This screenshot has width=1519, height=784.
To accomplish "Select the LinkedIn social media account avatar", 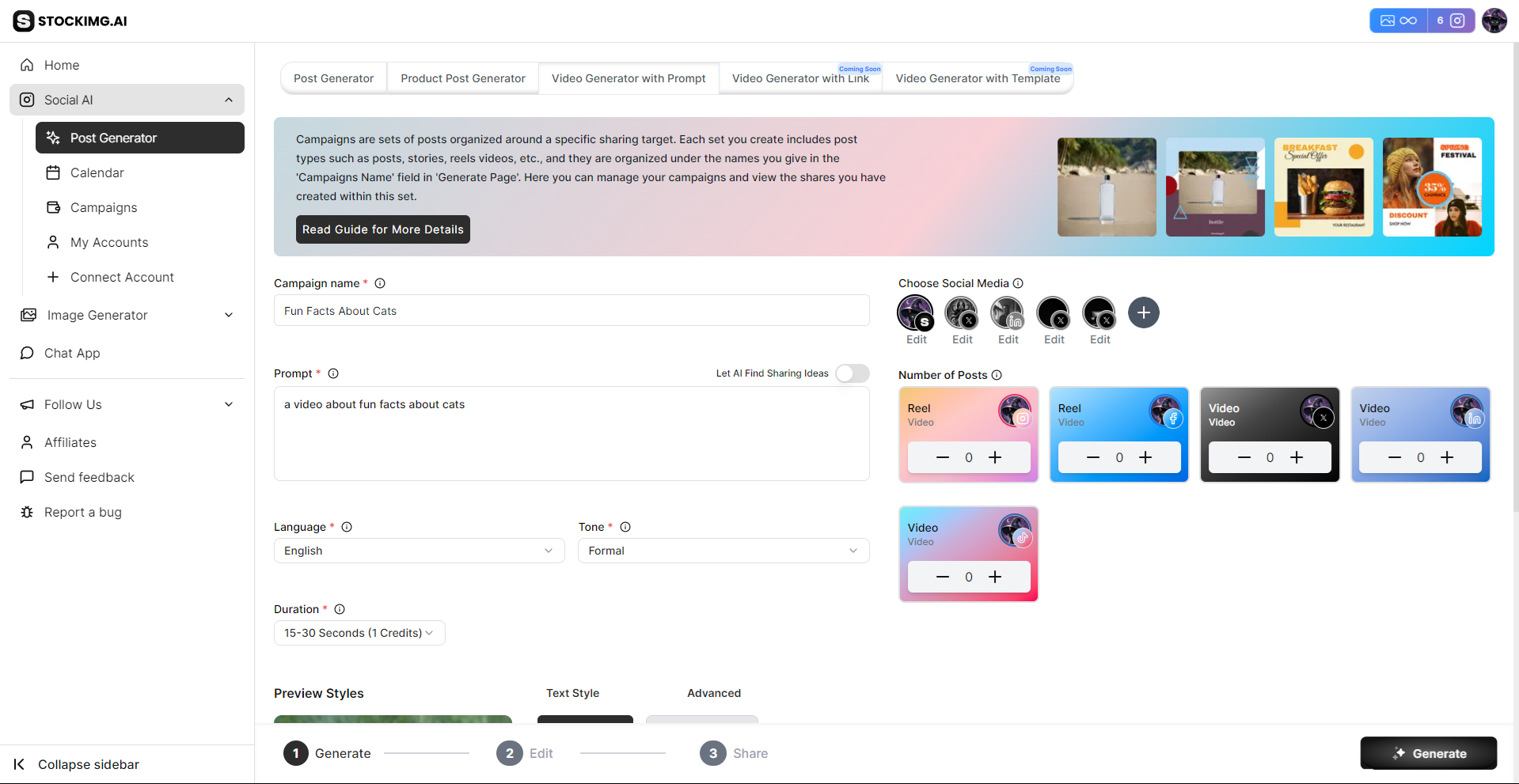I will pyautogui.click(x=1006, y=312).
